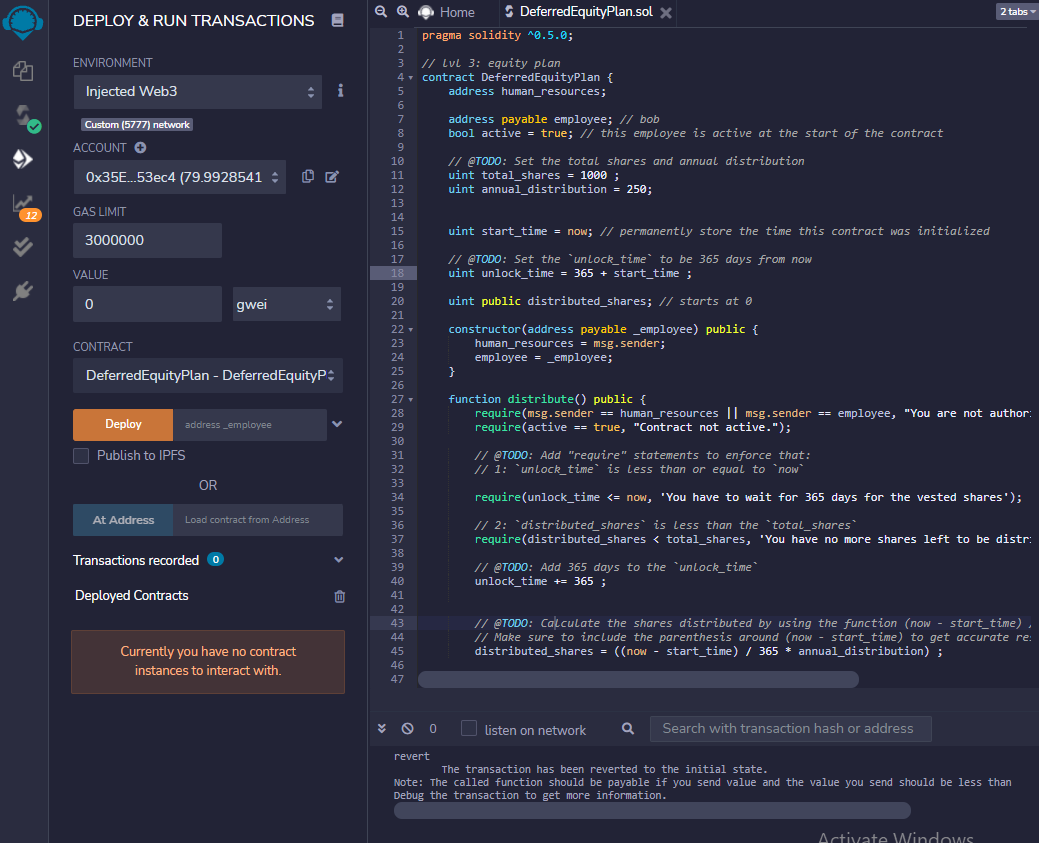
Task: Zoom out the editor font
Action: pyautogui.click(x=381, y=11)
